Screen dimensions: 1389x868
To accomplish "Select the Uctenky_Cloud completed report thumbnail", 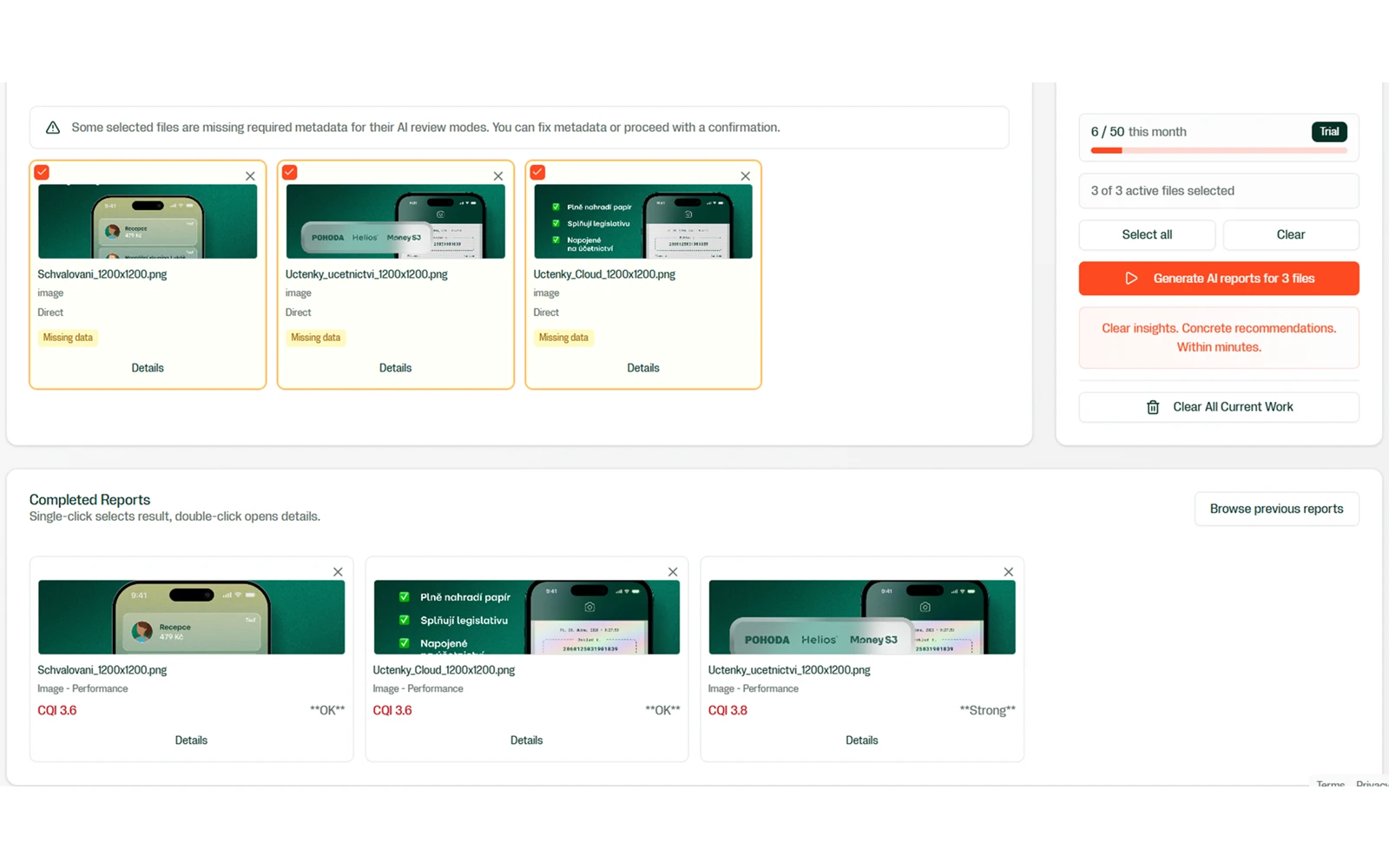I will click(x=526, y=617).
